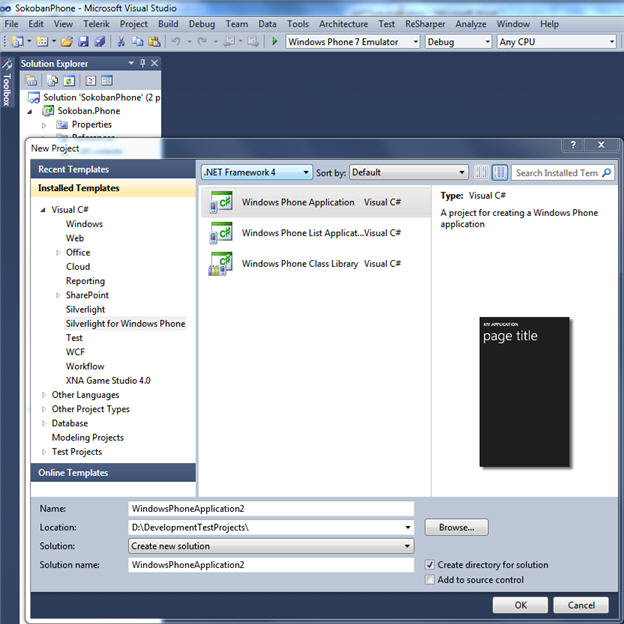
Task: Toggle Add to source control checkbox
Action: (x=430, y=579)
